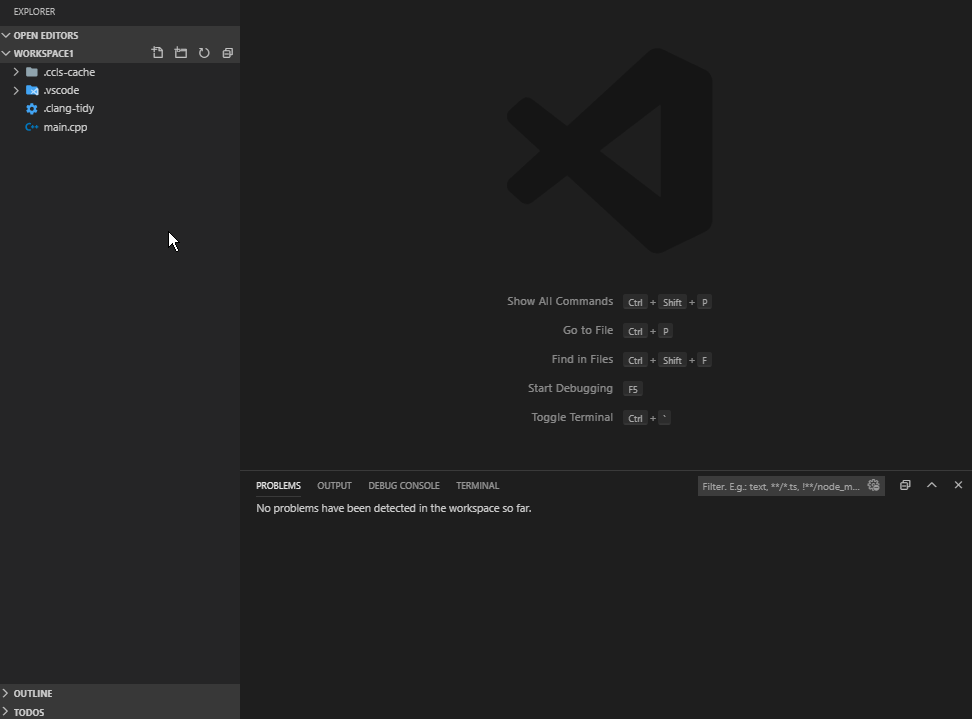
Task: Click the .vscode folder icon
Action: 32,90
